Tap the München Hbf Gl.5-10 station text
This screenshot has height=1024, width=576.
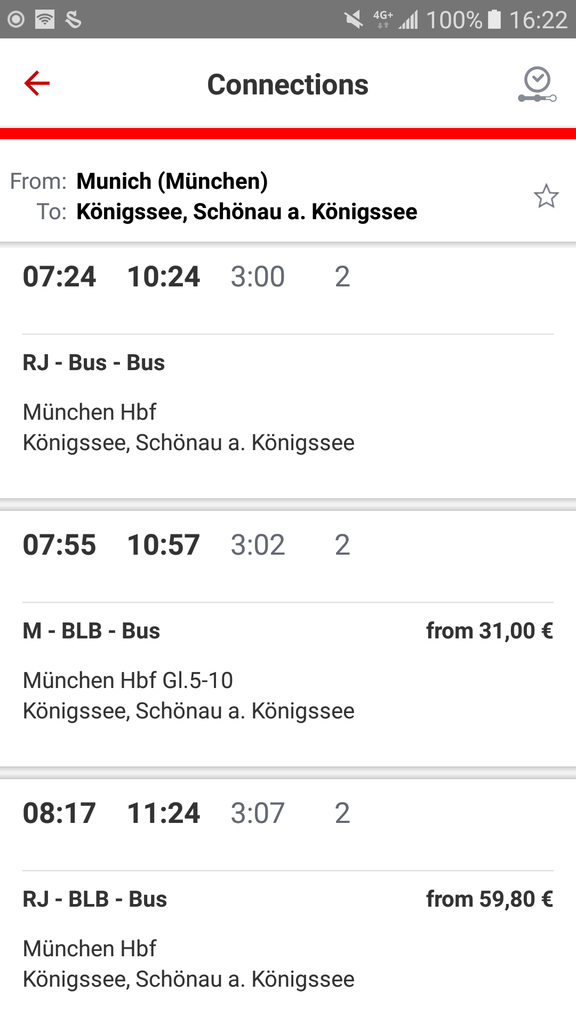128,680
